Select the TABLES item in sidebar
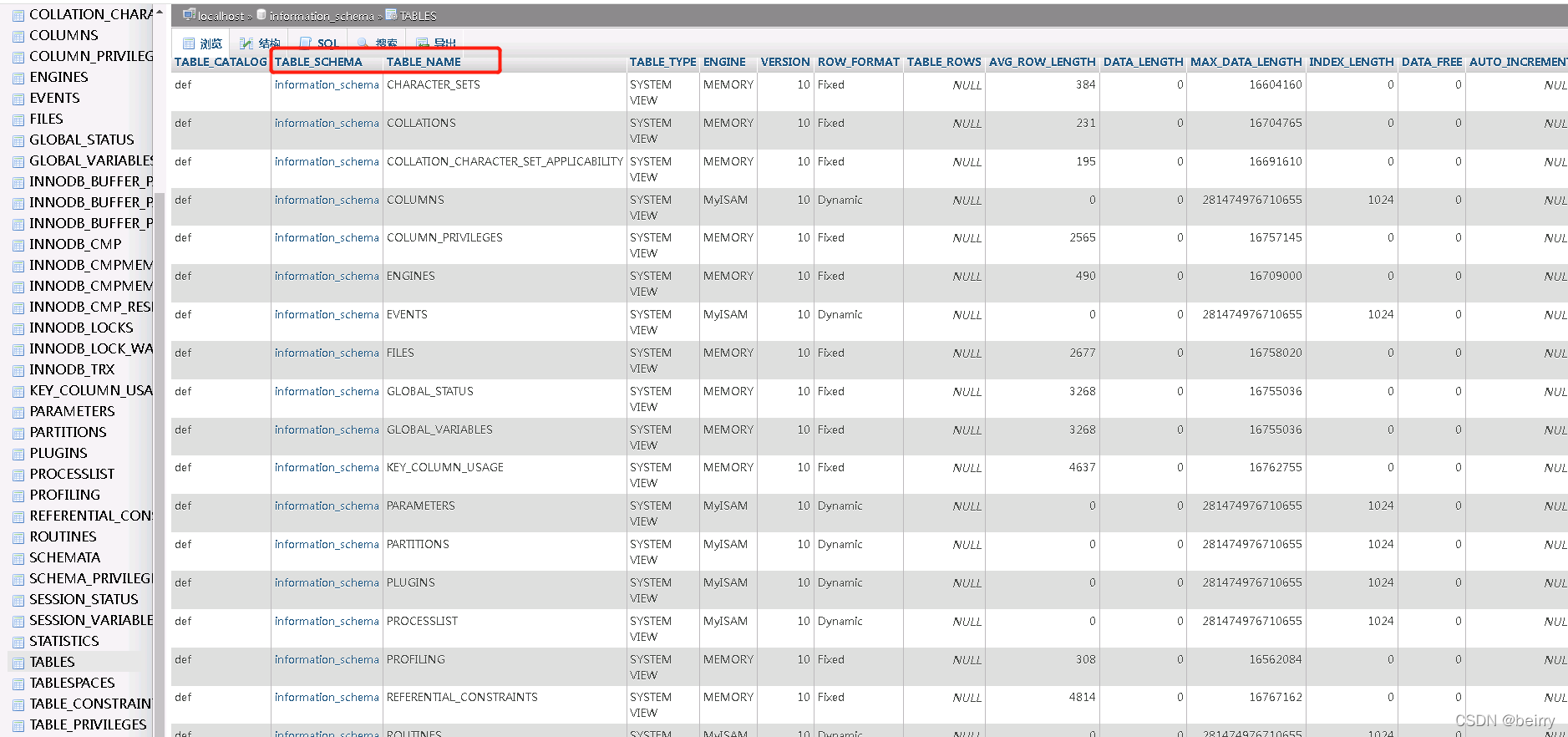This screenshot has width=1568, height=737. [x=52, y=662]
